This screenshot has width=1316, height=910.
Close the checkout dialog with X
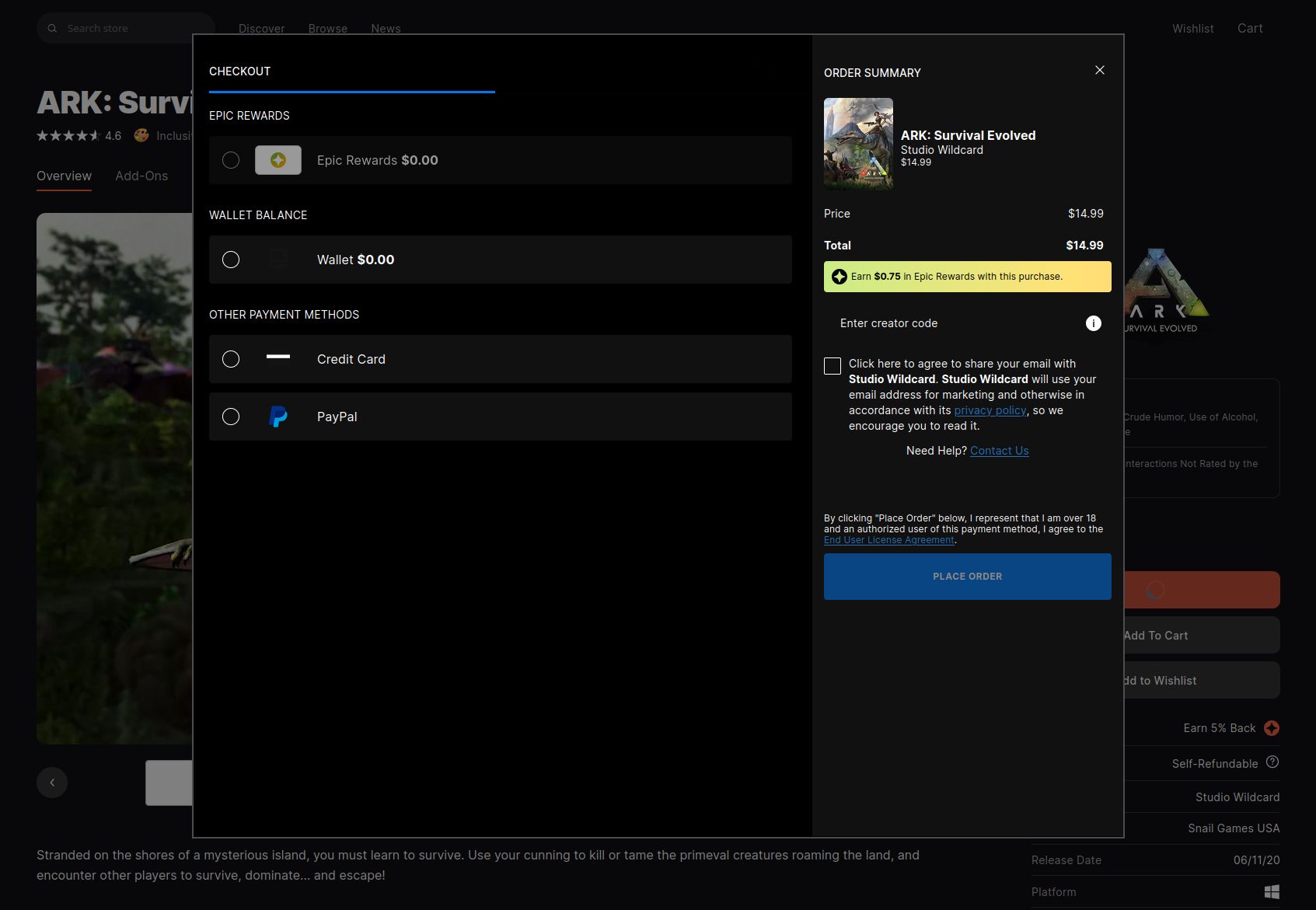pyautogui.click(x=1100, y=70)
